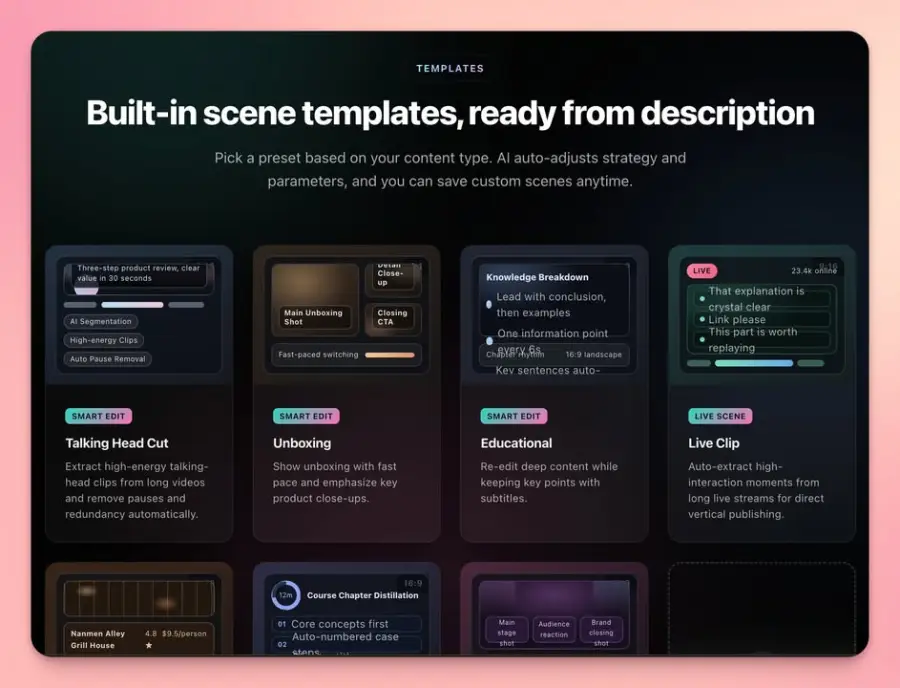Image resolution: width=900 pixels, height=688 pixels.
Task: Click the Brand closing shot chip
Action: 601,632
